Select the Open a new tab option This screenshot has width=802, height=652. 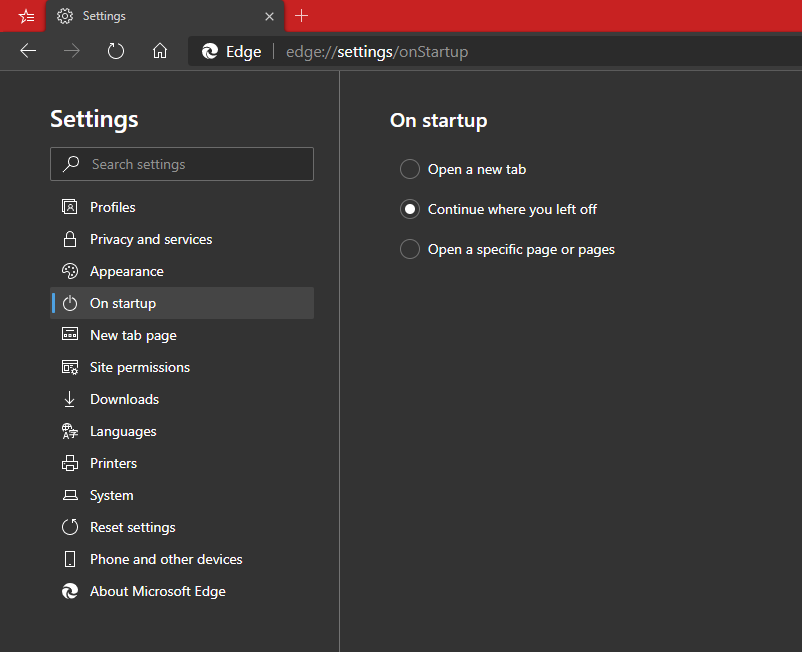click(410, 169)
